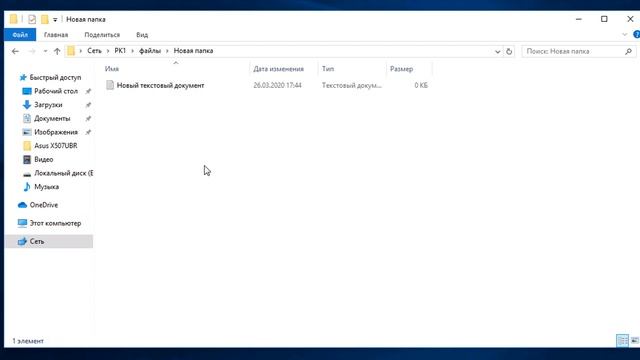Click the 0 КБ size cell
Screen dimensions: 640x360
tap(421, 85)
